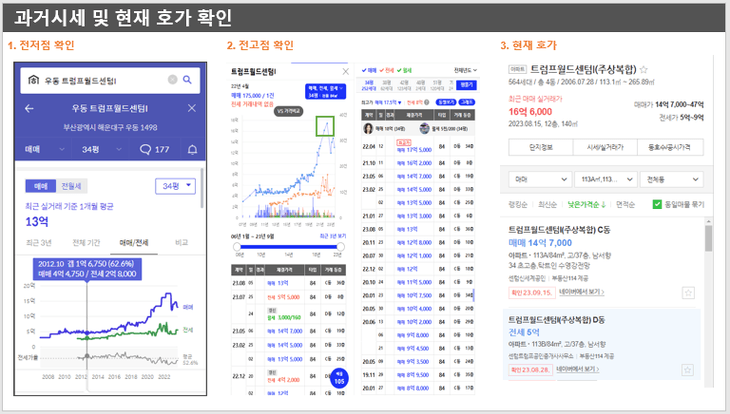Select the 34평 252세대 size tab

pos(369,85)
